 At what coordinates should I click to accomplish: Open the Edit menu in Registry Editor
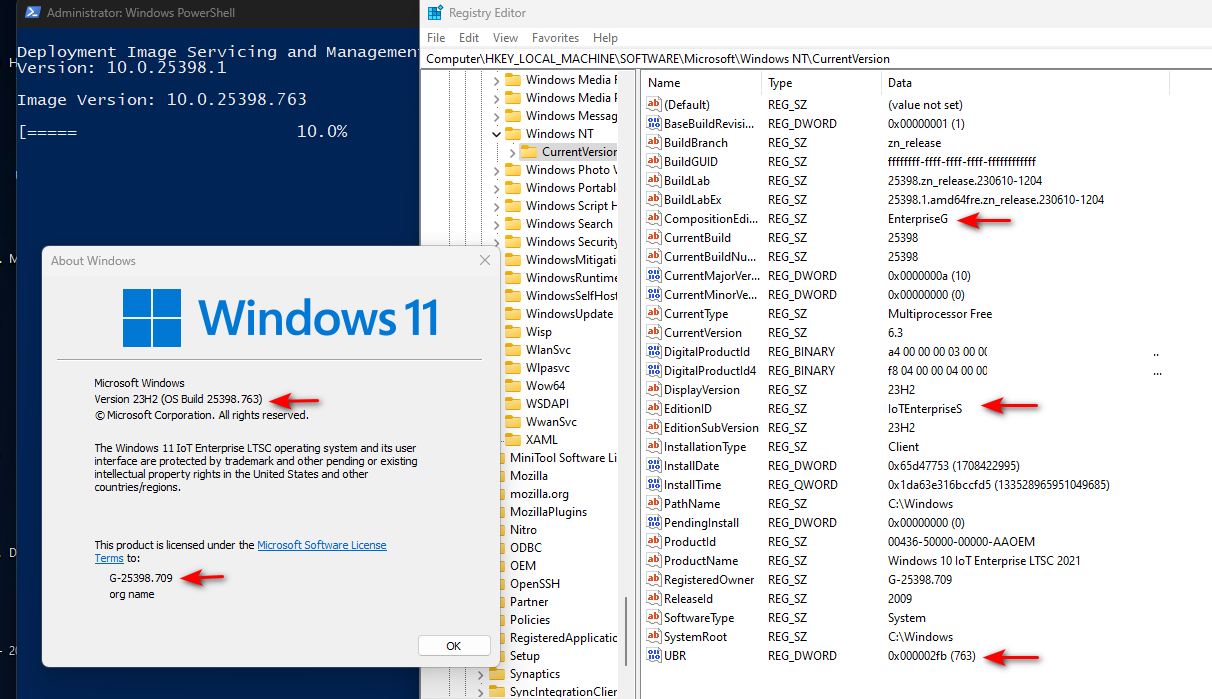(469, 38)
